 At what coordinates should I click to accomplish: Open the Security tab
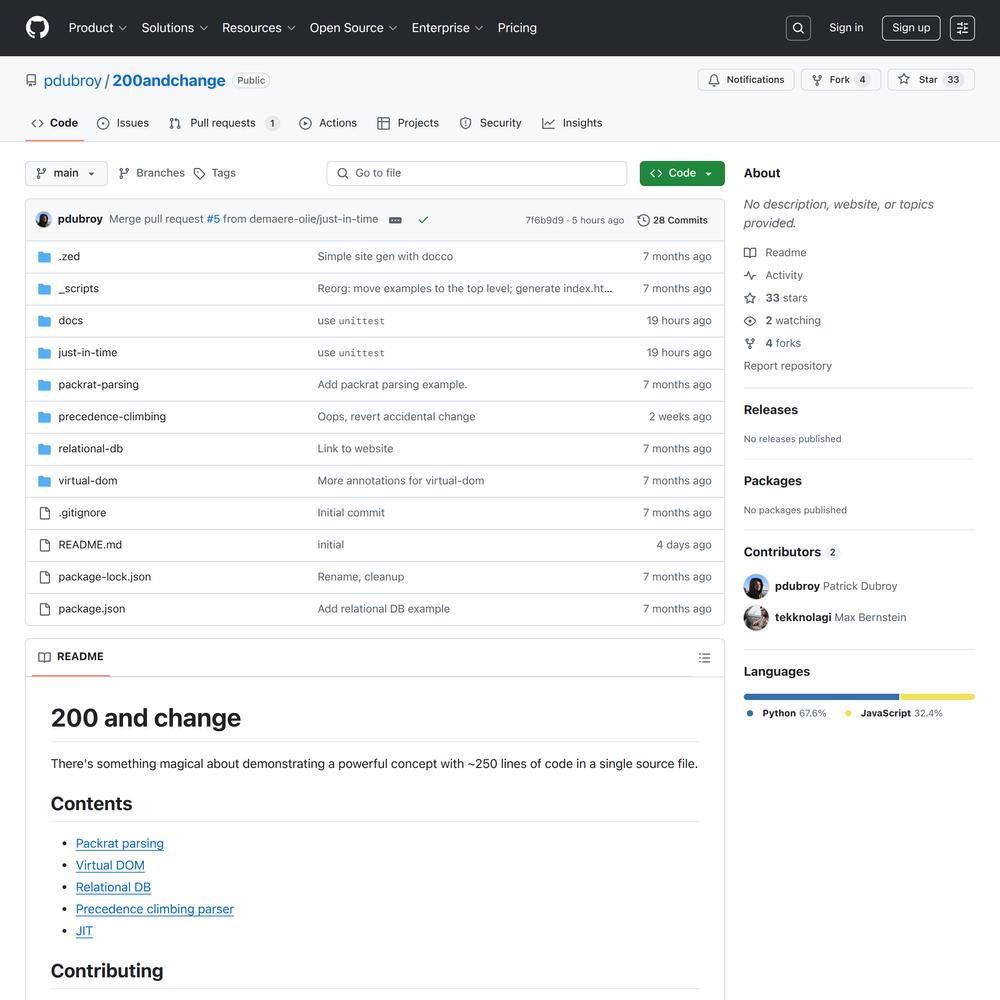pos(490,123)
